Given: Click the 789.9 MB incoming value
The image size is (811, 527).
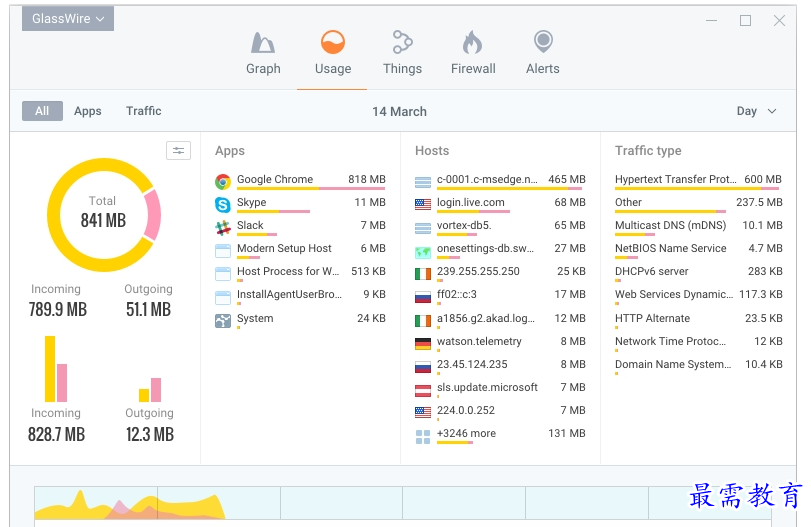Looking at the screenshot, I should pos(57,309).
